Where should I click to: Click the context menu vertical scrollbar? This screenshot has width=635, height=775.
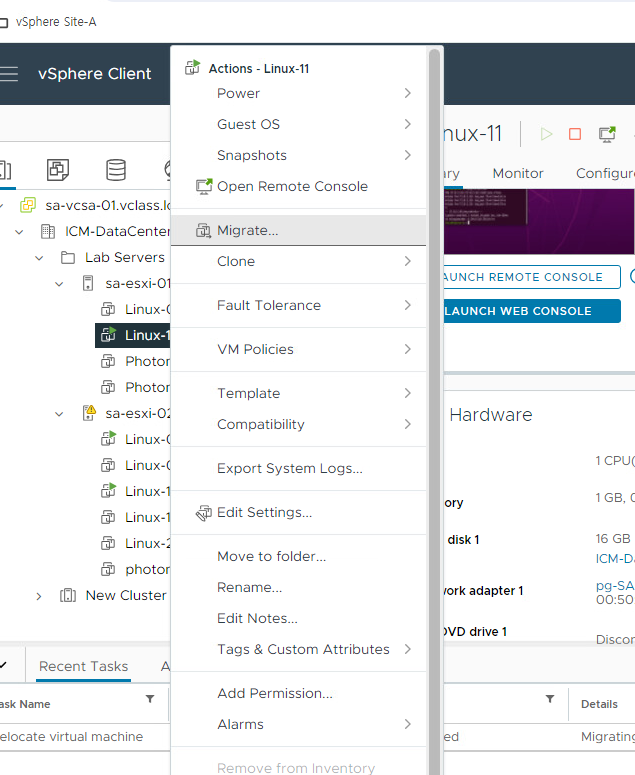[434, 411]
